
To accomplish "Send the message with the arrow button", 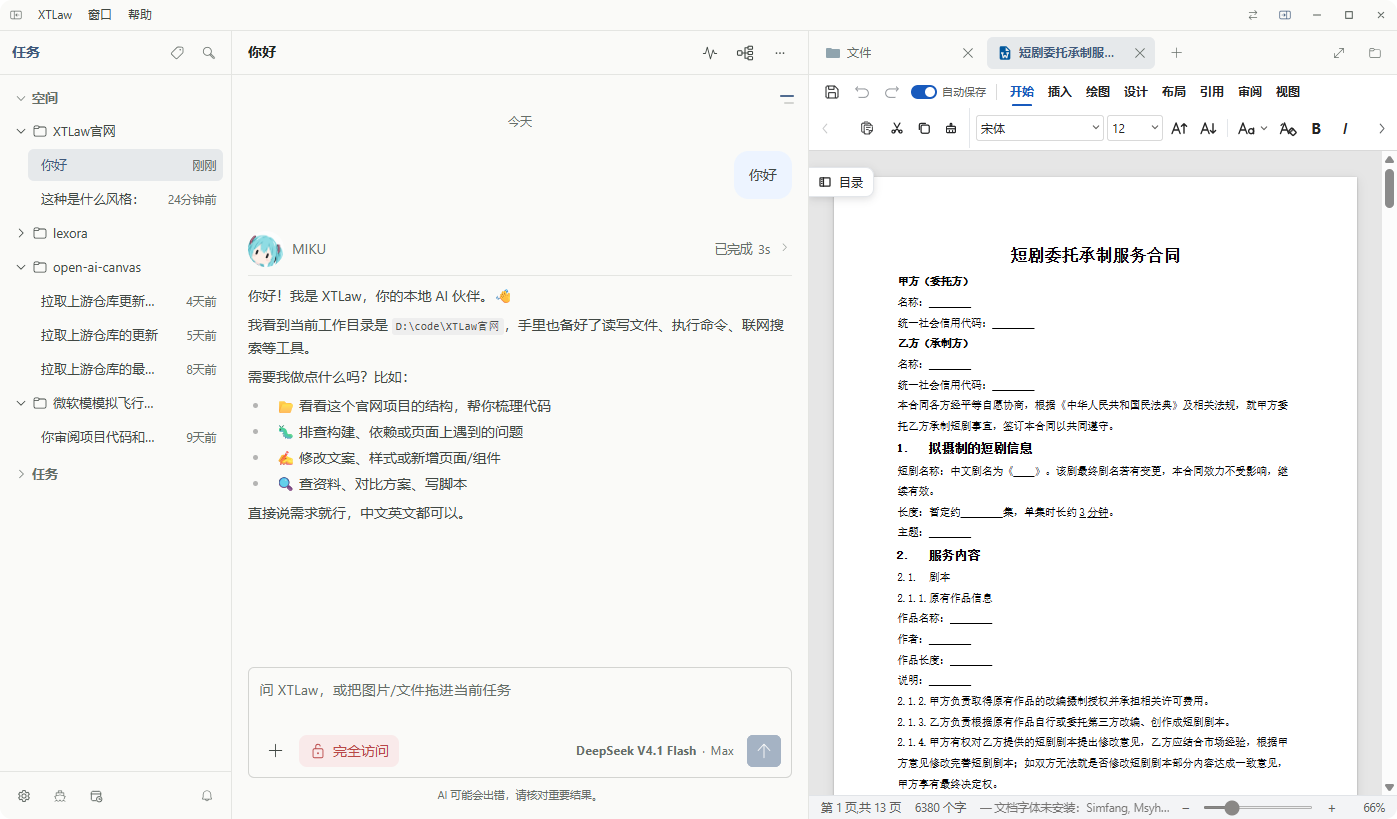I will coord(764,751).
